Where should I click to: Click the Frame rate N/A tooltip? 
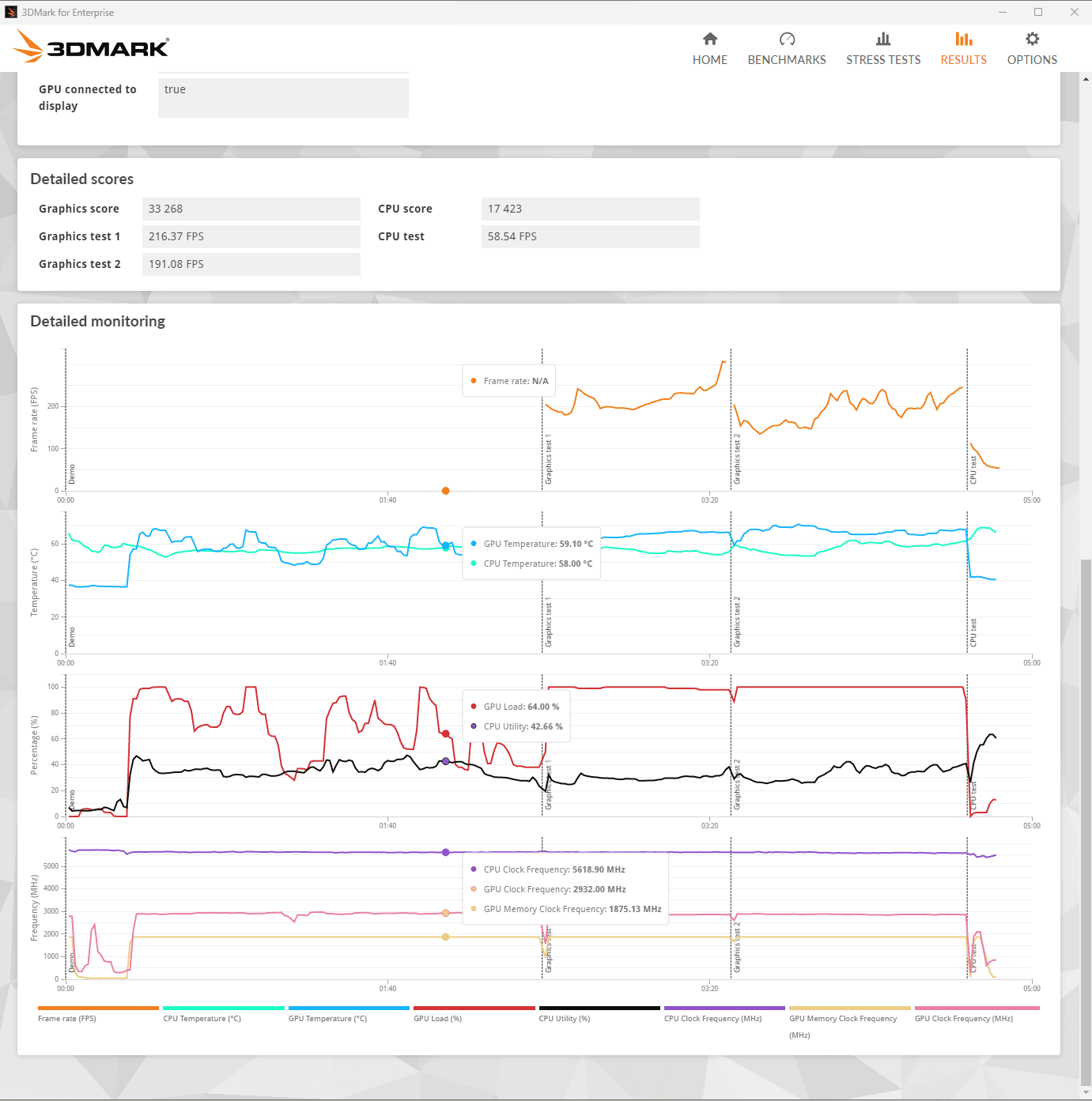(509, 381)
